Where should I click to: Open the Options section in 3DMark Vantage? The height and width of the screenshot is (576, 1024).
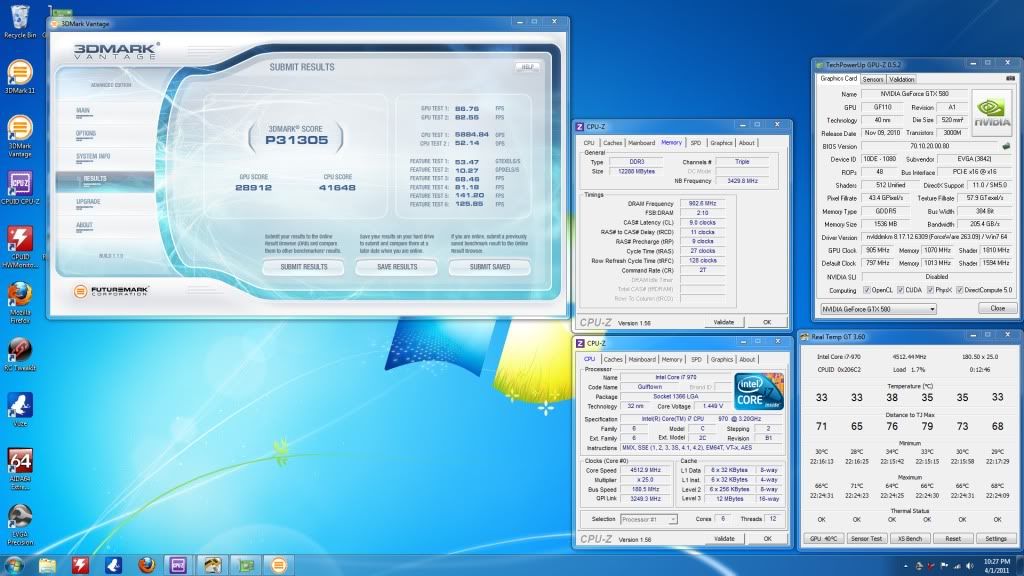(86, 134)
